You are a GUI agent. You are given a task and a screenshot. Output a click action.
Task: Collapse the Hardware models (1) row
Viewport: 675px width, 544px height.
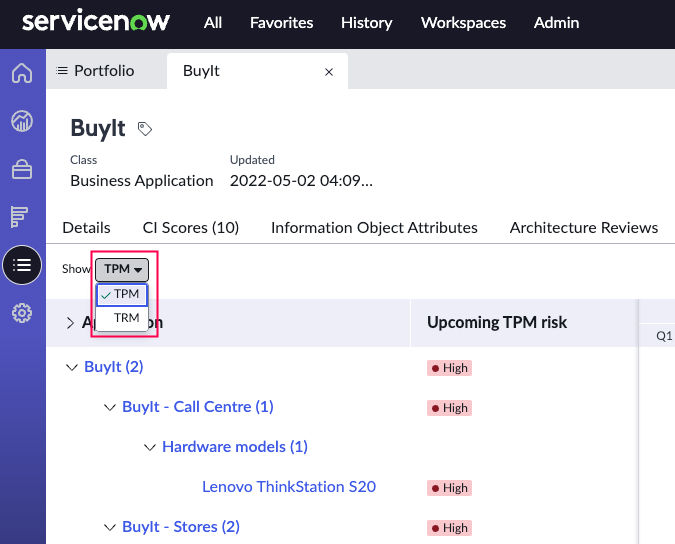(x=149, y=447)
